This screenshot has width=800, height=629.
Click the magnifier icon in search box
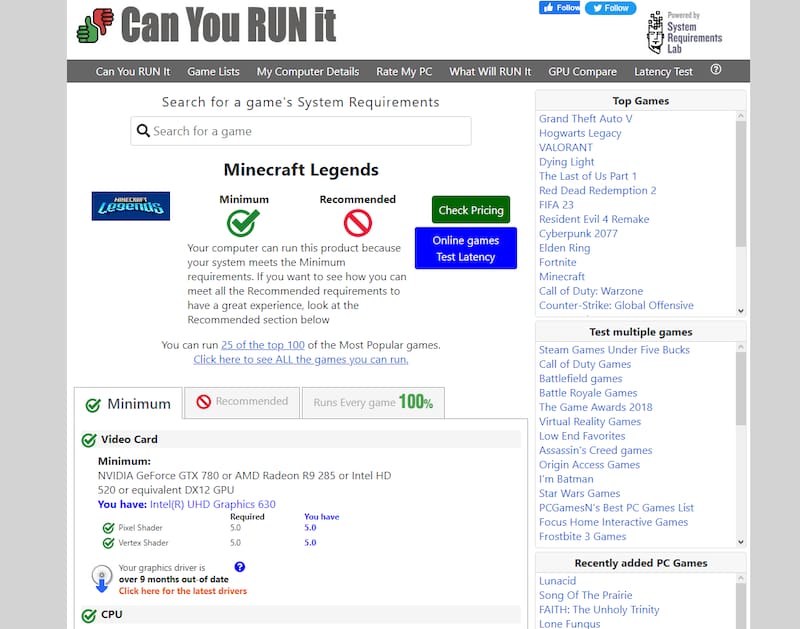click(x=144, y=131)
